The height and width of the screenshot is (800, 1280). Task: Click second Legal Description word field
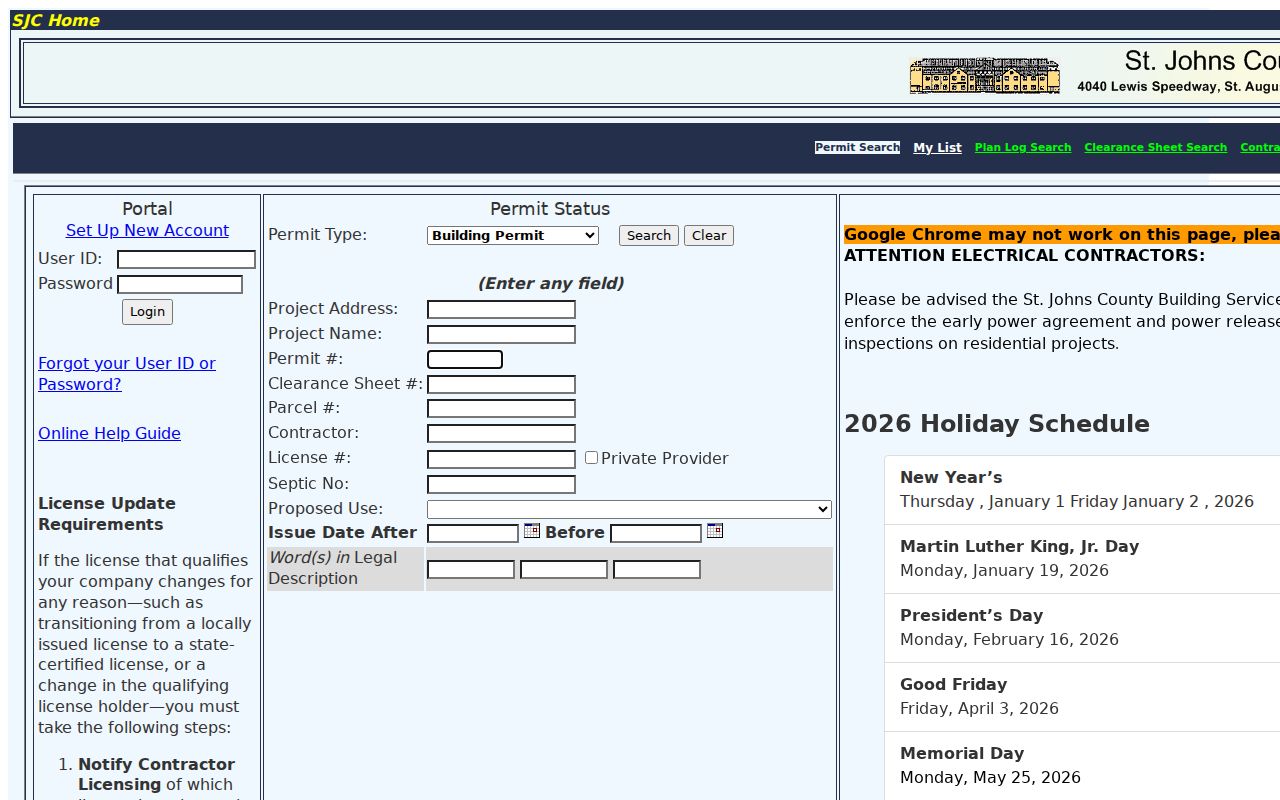[x=564, y=569]
